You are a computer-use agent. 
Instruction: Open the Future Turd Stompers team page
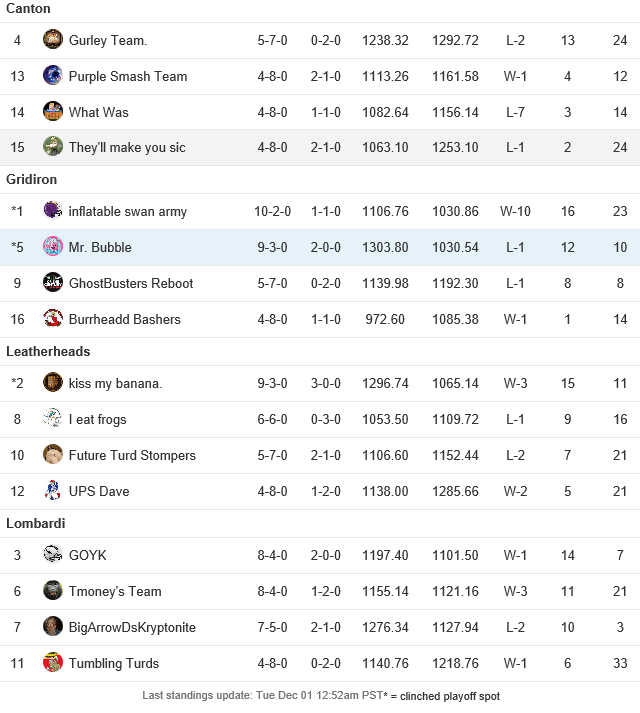(132, 455)
